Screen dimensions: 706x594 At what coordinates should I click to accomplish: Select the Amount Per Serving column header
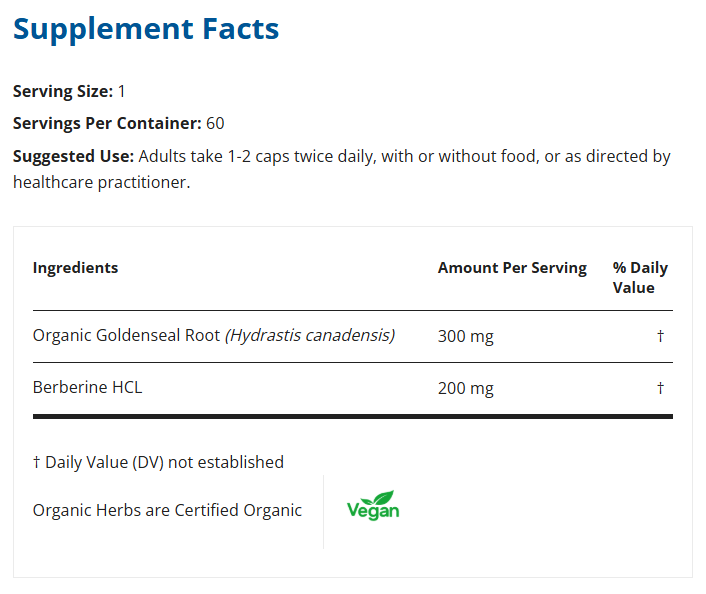[512, 268]
